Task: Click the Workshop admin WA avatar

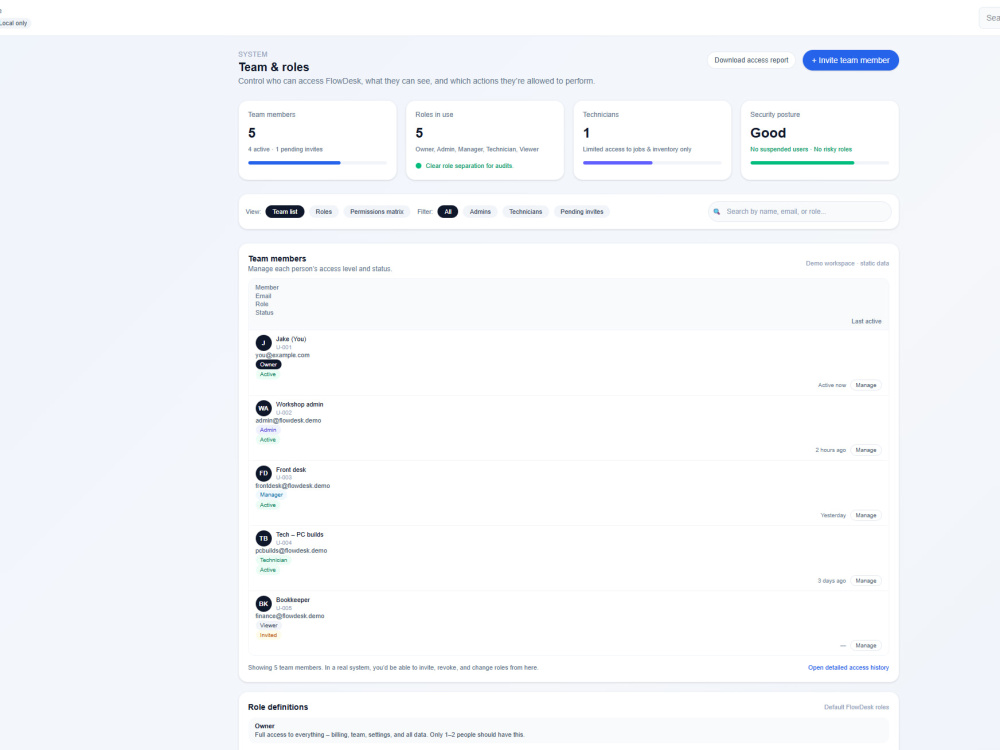Action: point(263,408)
